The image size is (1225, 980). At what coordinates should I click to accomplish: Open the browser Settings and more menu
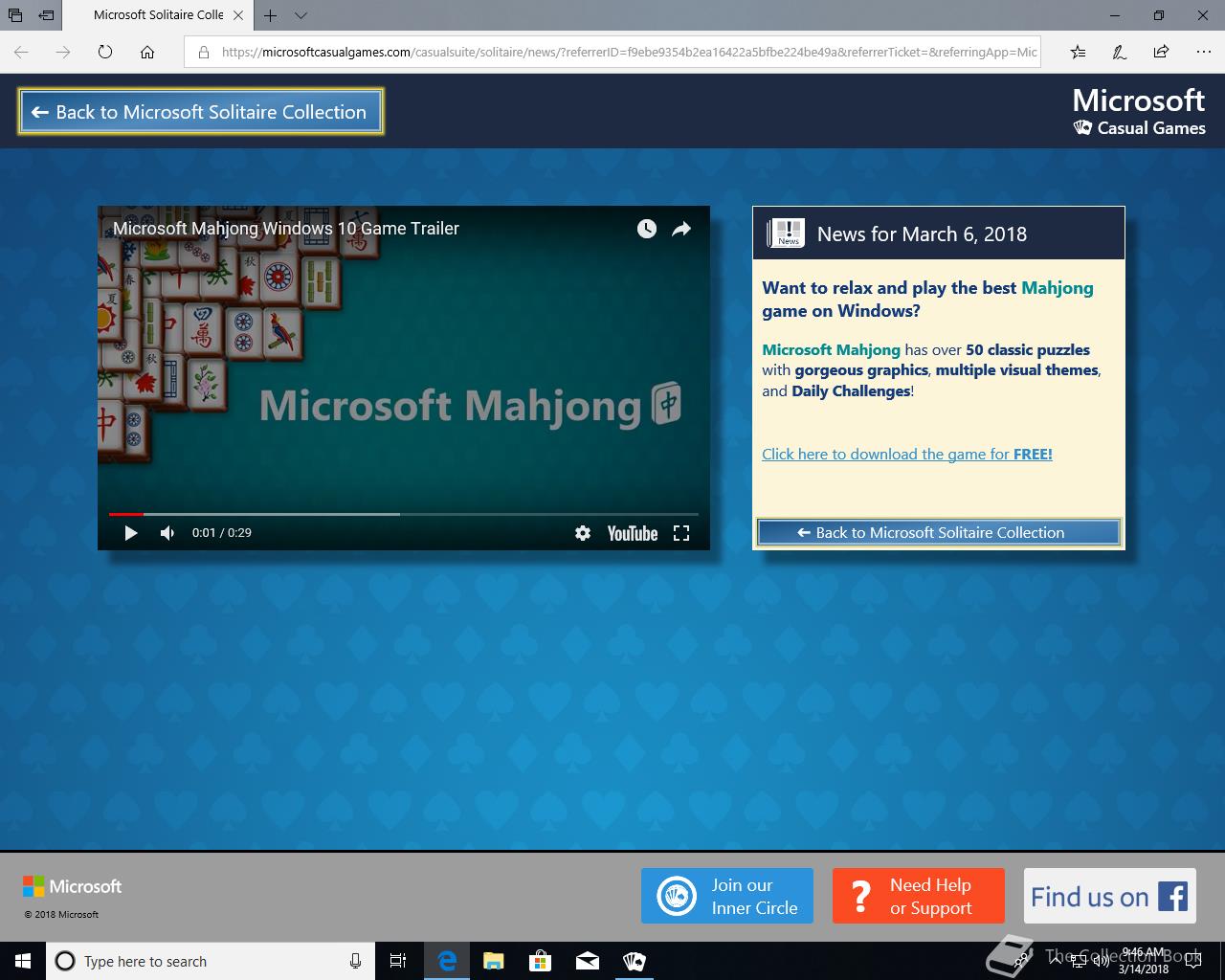(1203, 52)
